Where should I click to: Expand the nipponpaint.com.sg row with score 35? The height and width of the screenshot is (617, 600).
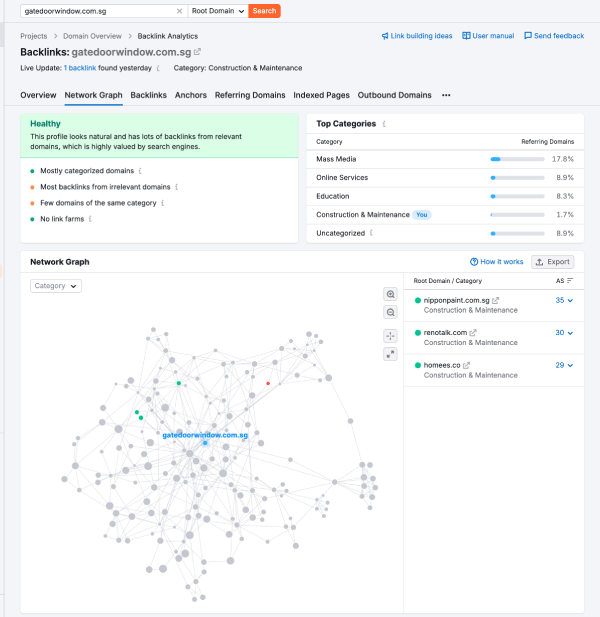[566, 300]
